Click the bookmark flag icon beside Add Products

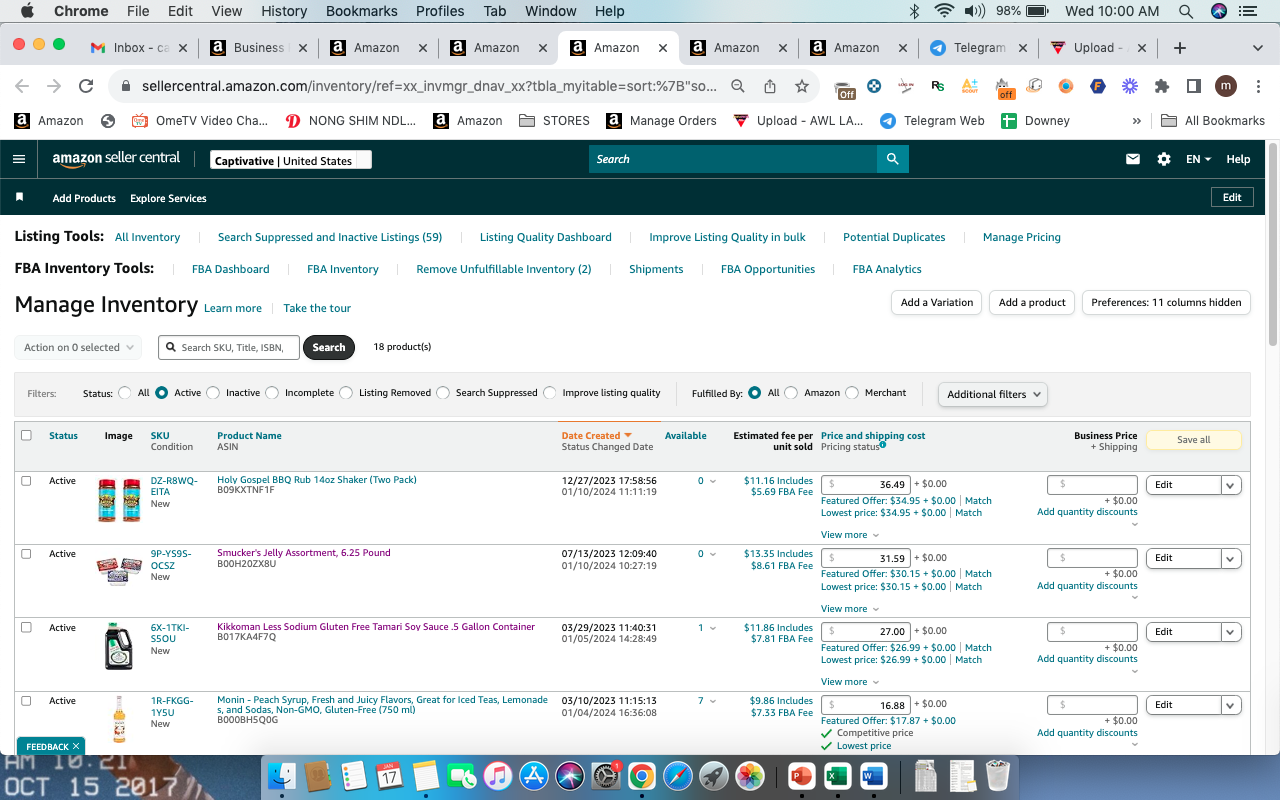(x=19, y=197)
